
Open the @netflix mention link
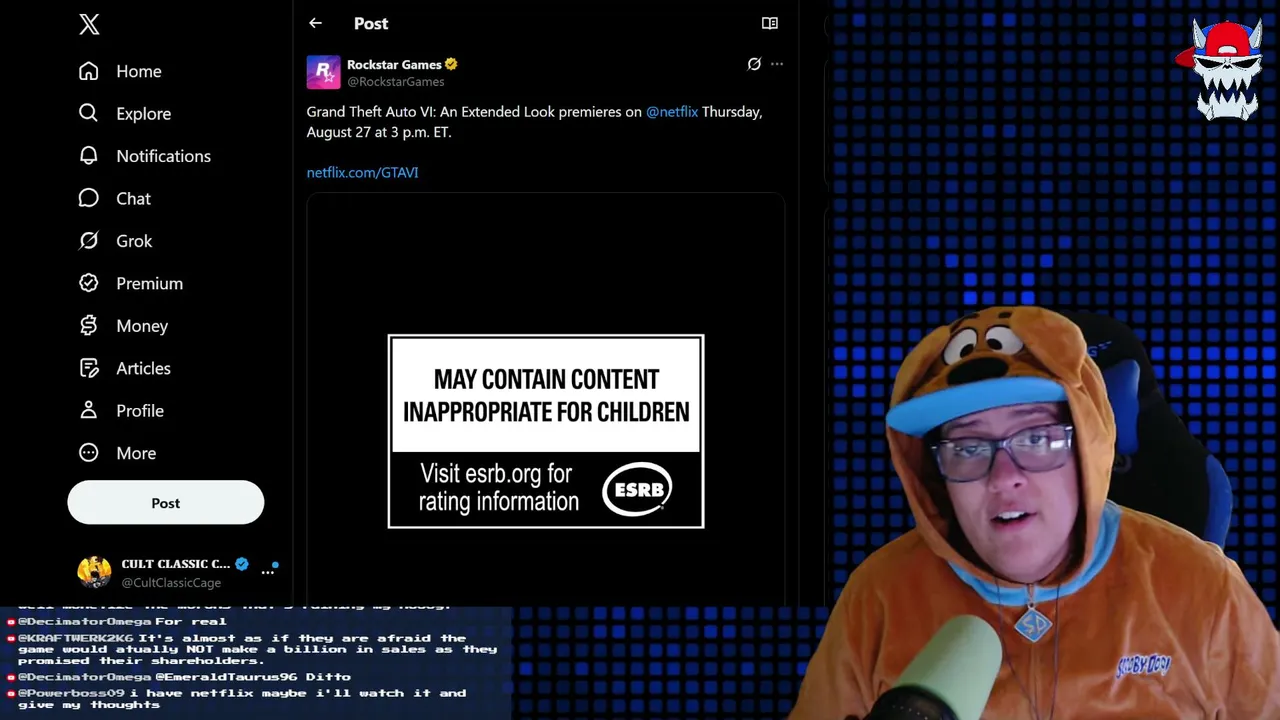coord(672,112)
